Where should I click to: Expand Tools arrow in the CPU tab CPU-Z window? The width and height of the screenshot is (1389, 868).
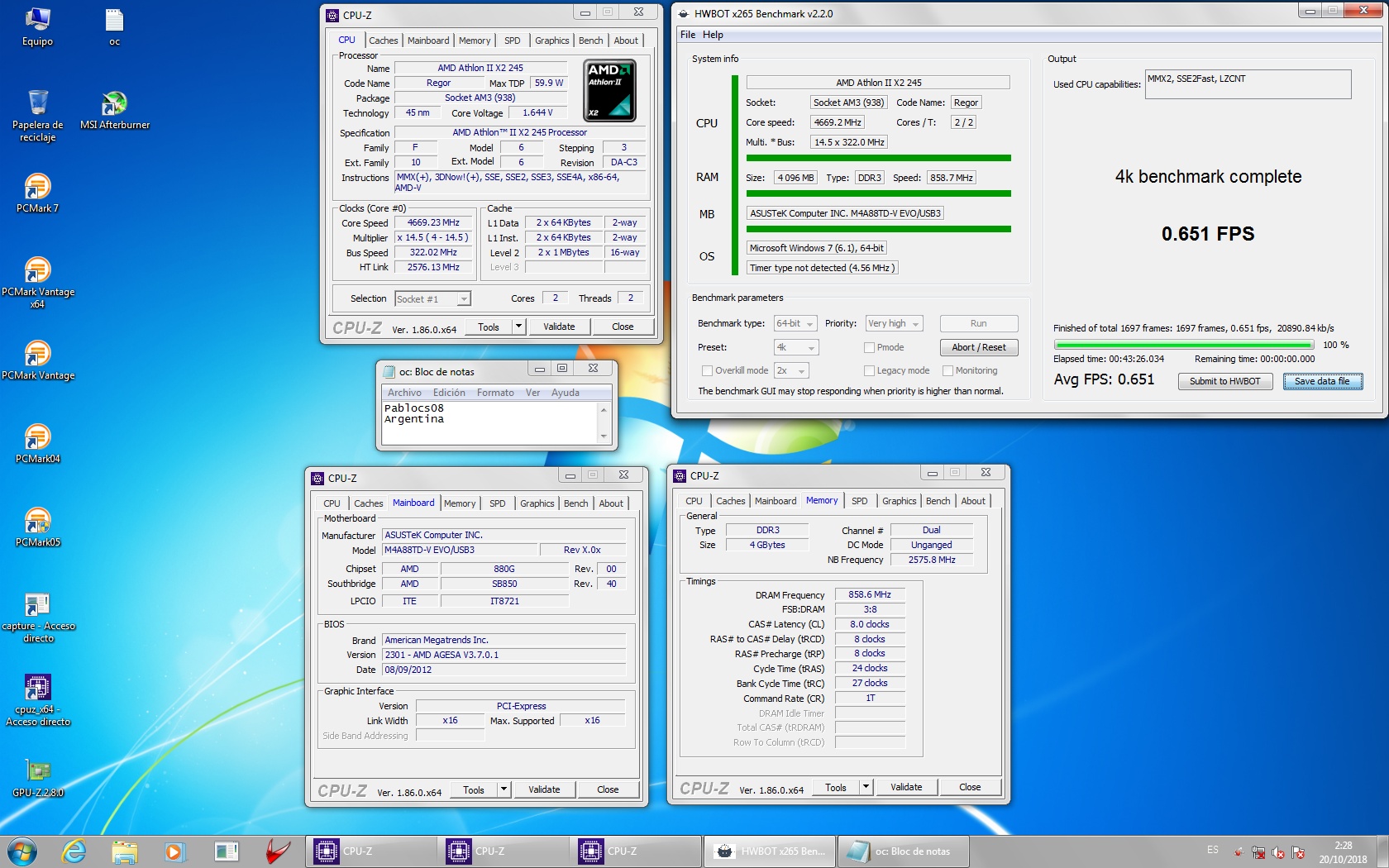pos(518,327)
